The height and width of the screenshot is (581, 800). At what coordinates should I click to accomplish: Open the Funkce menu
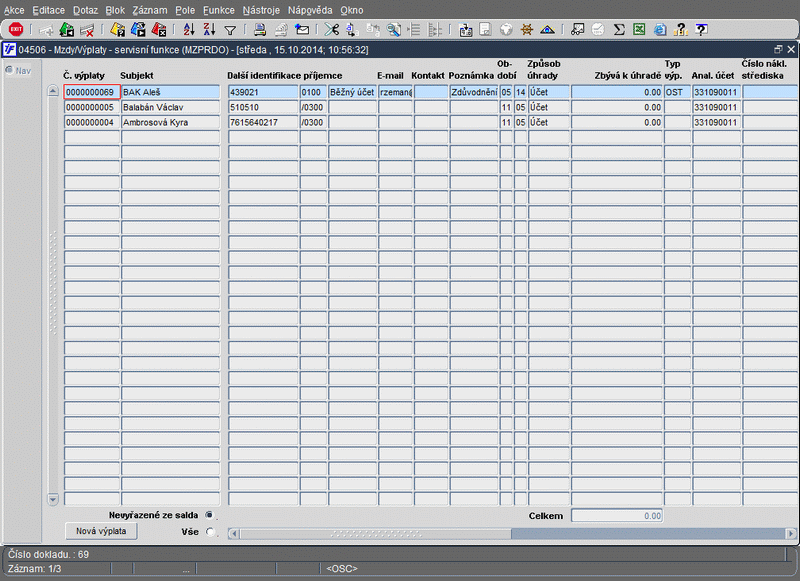(x=219, y=10)
